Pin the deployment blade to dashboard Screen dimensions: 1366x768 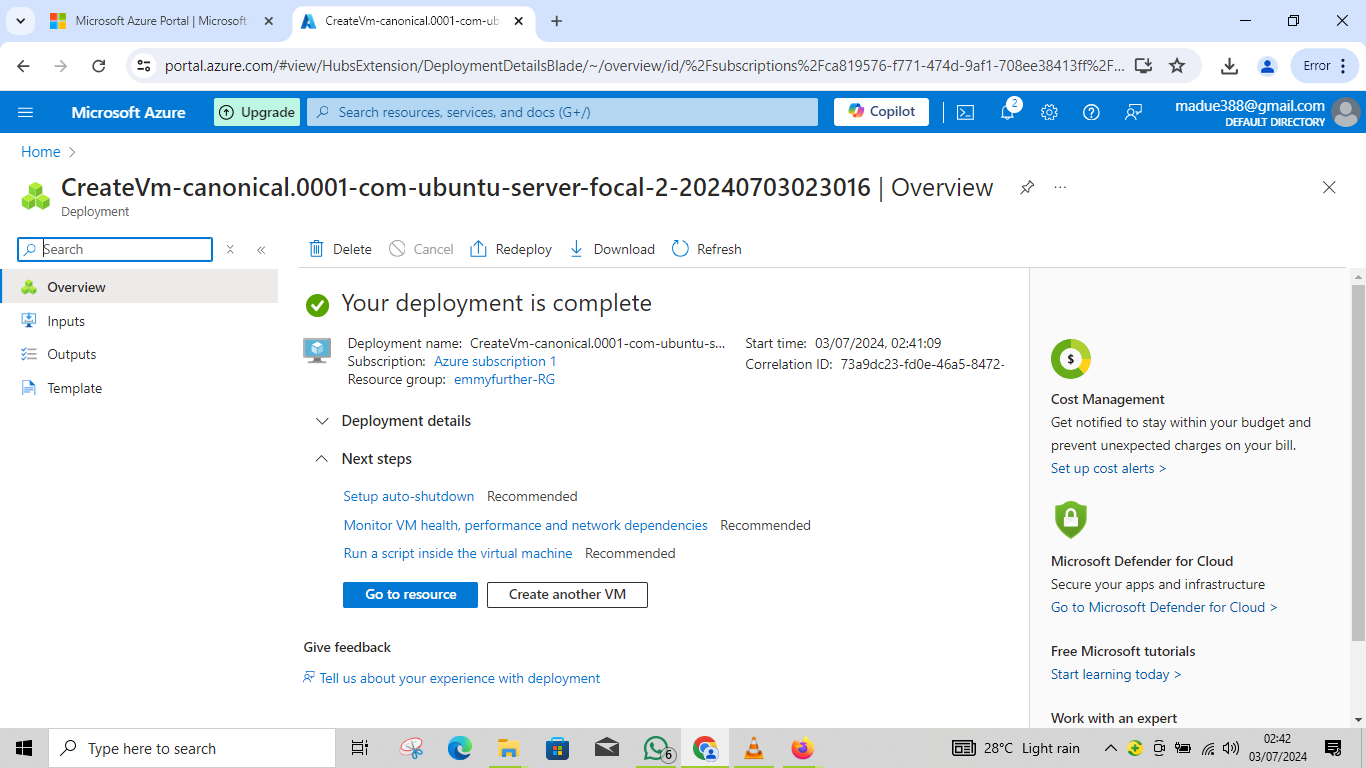(x=1027, y=187)
